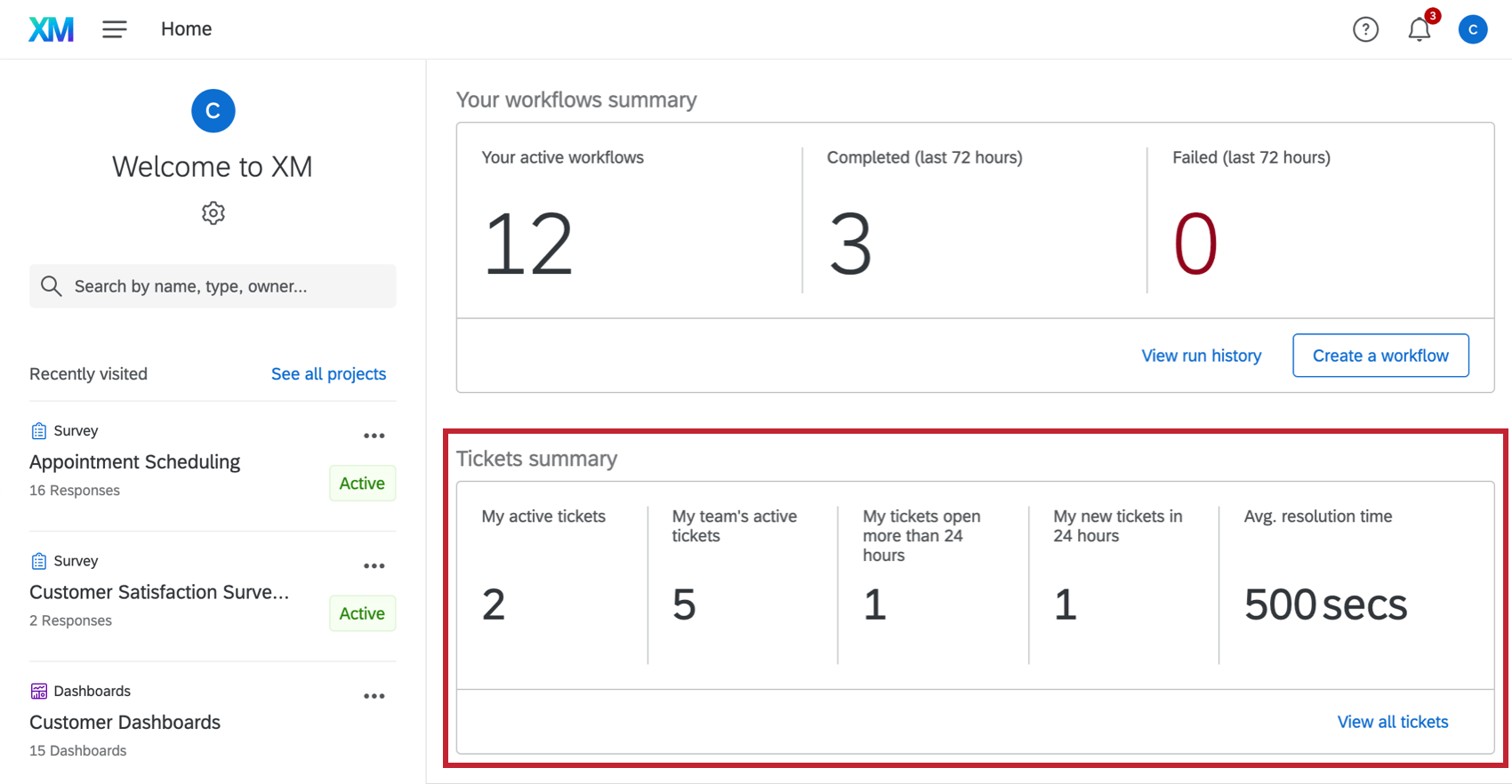Click View all tickets link
Screen dimensions: 1512x784
pyautogui.click(x=1393, y=722)
